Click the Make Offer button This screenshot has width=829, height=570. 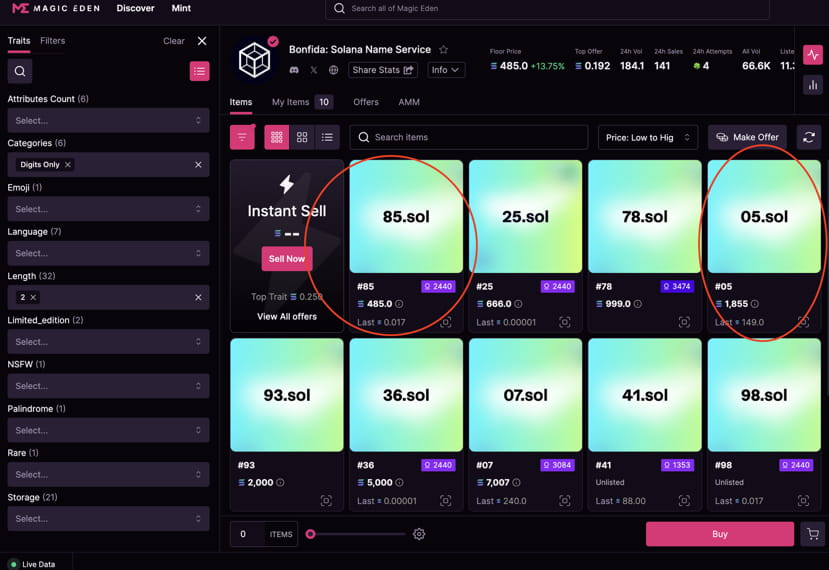747,137
